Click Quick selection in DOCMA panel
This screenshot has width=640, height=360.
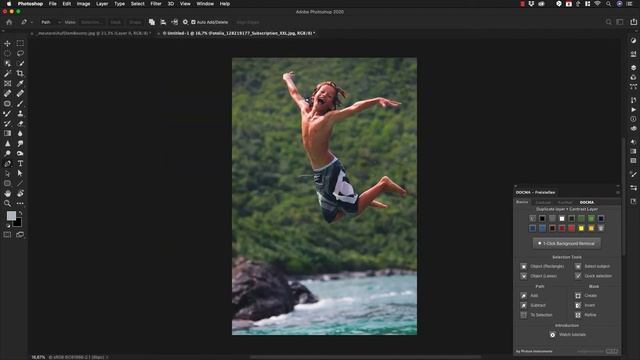pos(594,276)
